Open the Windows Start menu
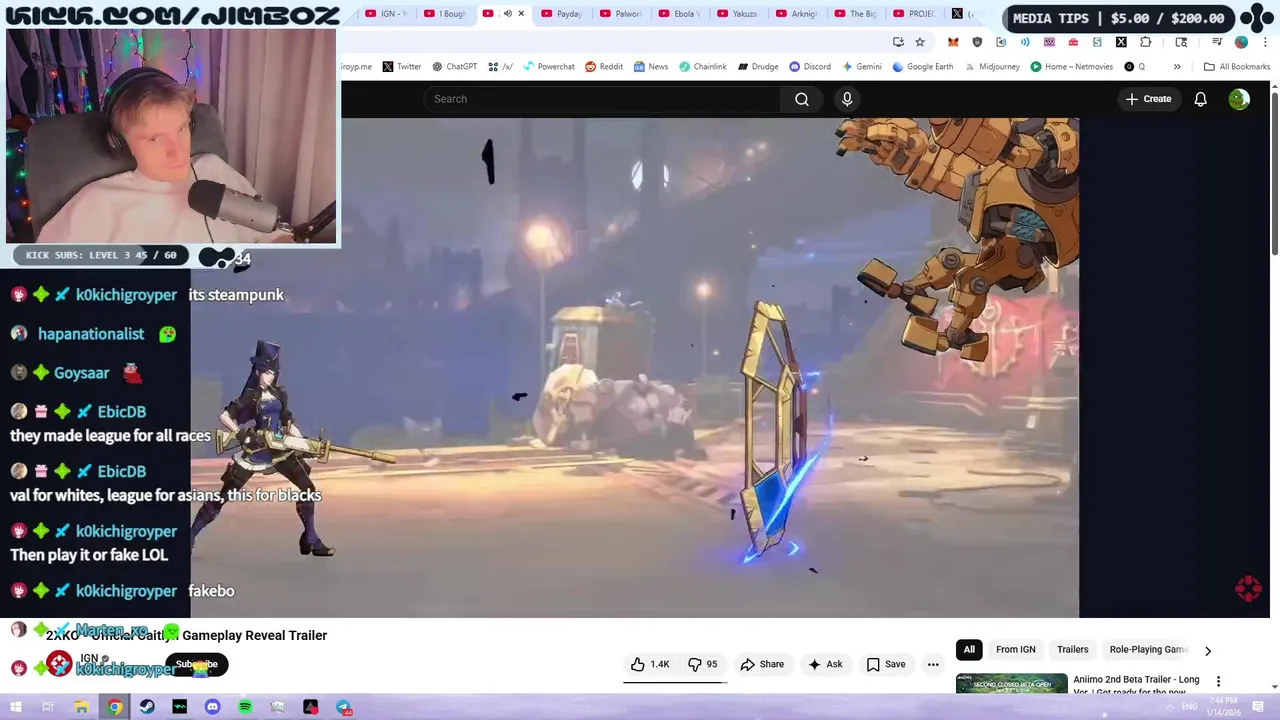The width and height of the screenshot is (1280, 720). coord(16,707)
